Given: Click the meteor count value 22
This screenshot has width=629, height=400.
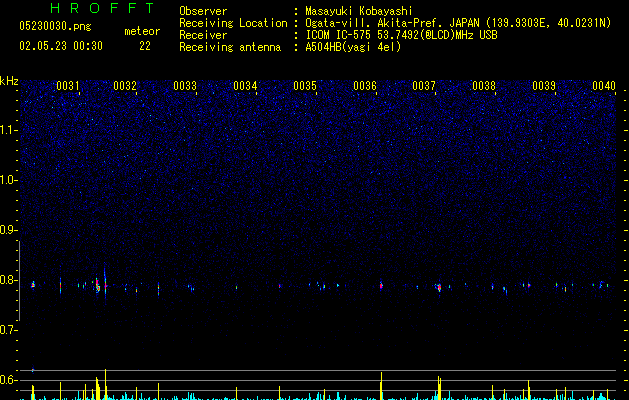Looking at the screenshot, I should tap(145, 46).
